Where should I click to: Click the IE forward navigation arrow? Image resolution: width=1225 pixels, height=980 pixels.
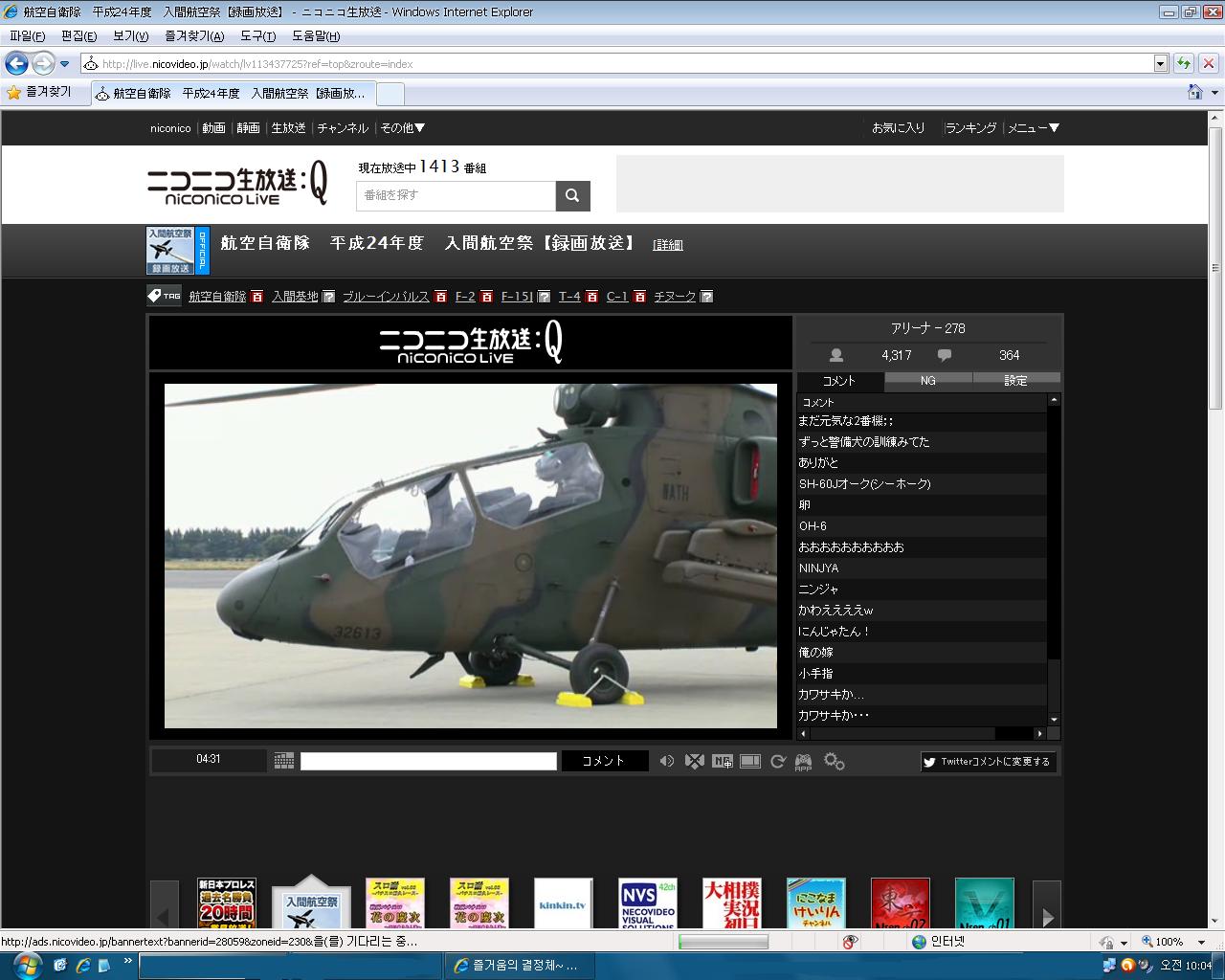click(43, 64)
